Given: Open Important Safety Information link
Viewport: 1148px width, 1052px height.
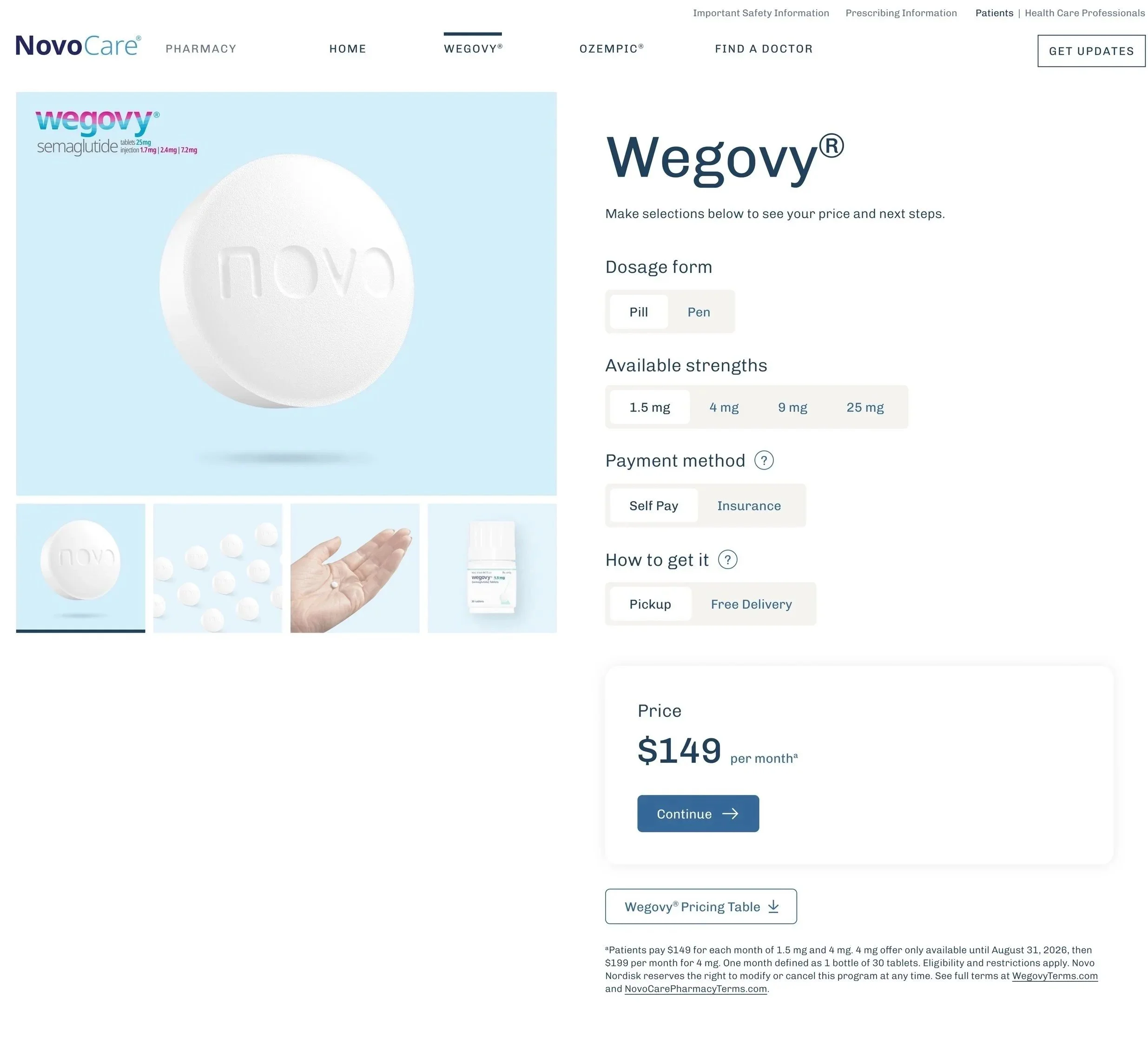Looking at the screenshot, I should [761, 13].
